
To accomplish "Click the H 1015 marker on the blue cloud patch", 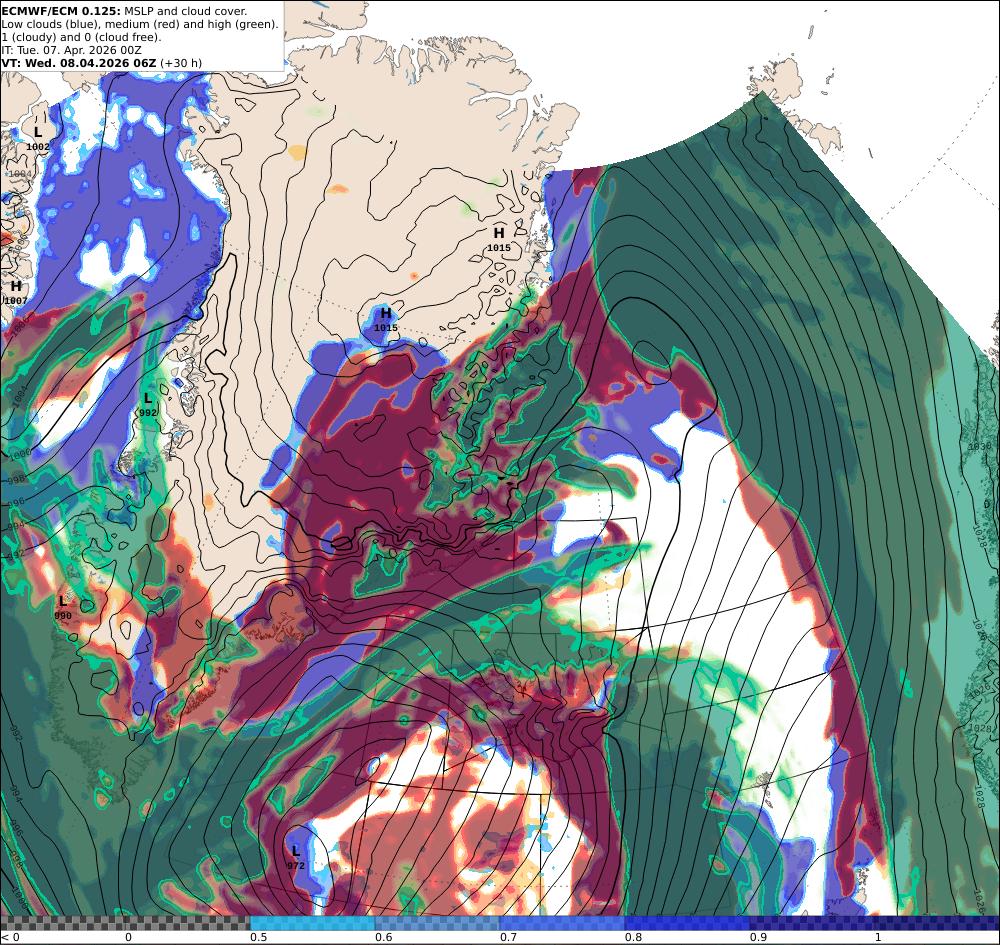I will click(x=386, y=319).
